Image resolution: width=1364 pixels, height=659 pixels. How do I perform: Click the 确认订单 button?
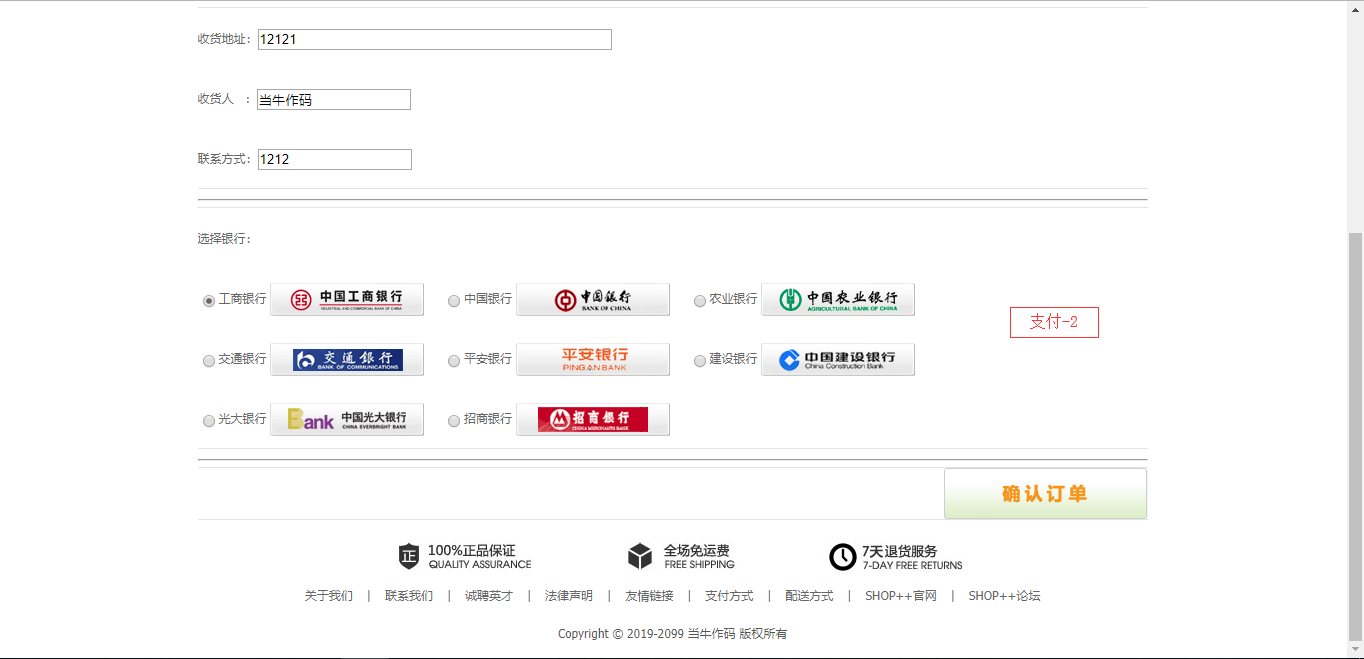coord(1045,494)
